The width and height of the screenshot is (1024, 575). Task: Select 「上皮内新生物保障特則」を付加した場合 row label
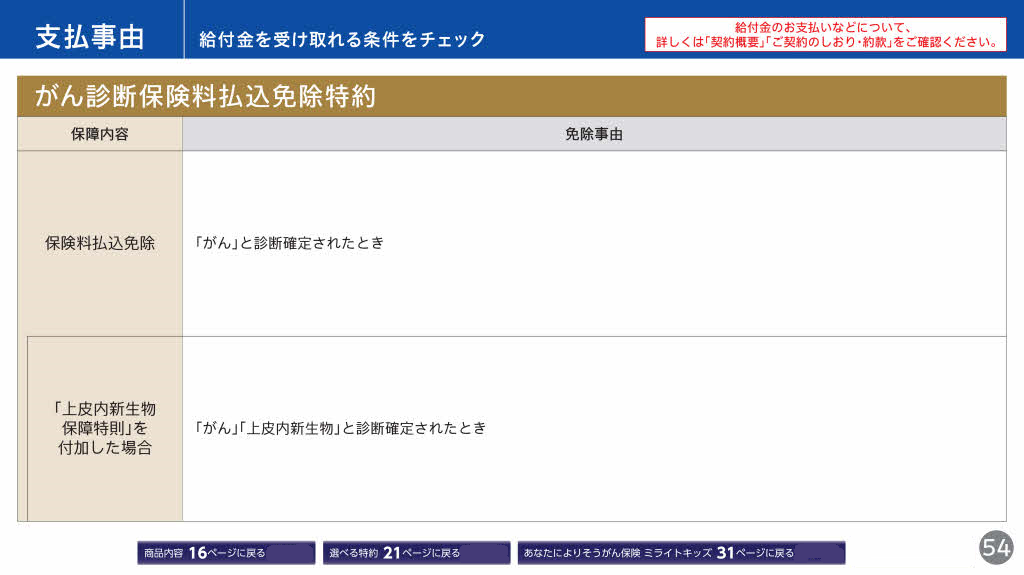105,428
